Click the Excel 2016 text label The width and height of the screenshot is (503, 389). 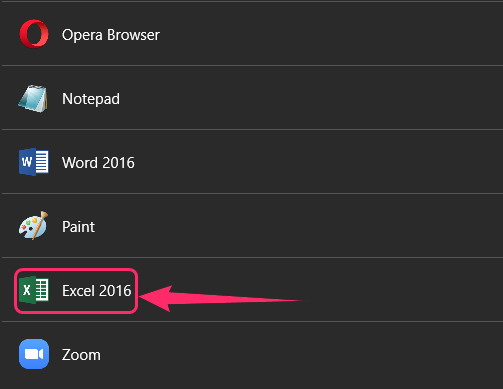click(97, 291)
